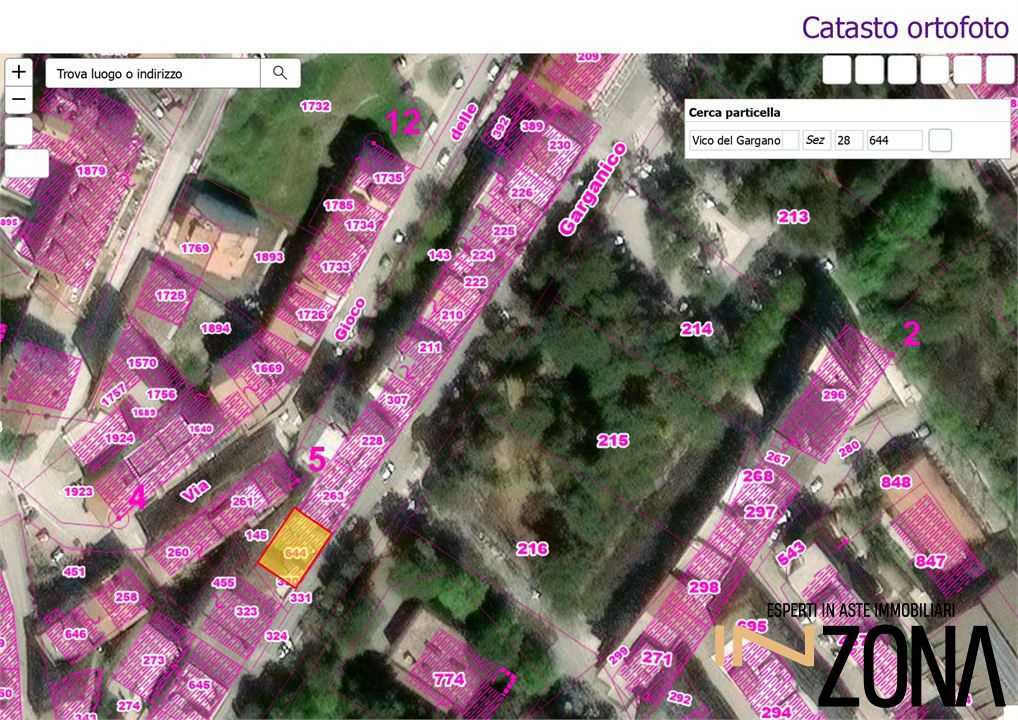1018x720 pixels.
Task: Focus the 'Trova luogo o indirizzo' search box
Action: tap(153, 73)
